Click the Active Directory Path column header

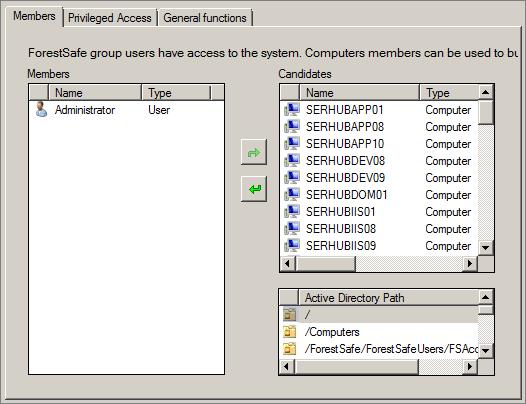pos(388,298)
